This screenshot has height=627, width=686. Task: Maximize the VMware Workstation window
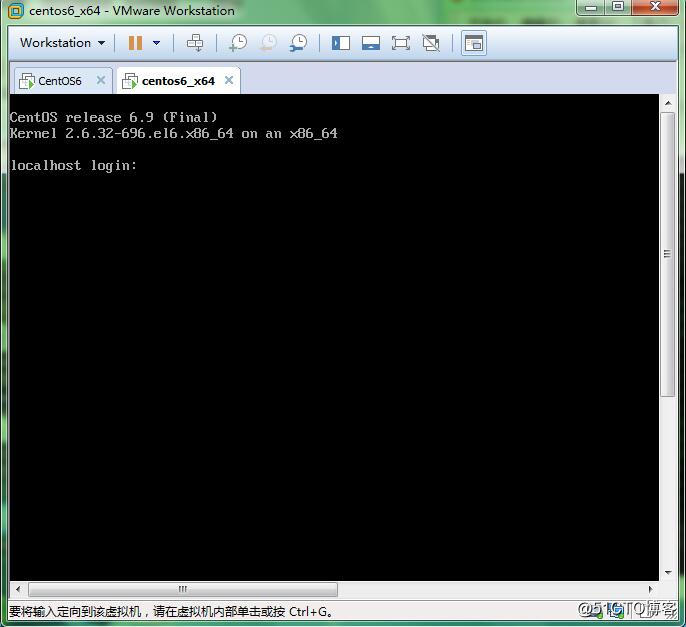(618, 7)
